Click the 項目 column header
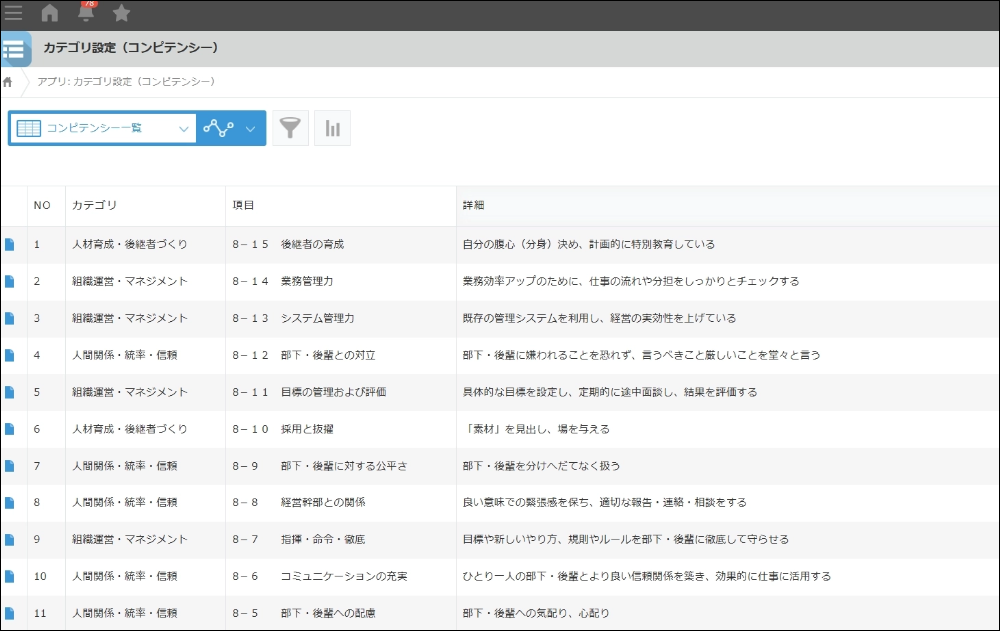1000x631 pixels. tap(243, 205)
